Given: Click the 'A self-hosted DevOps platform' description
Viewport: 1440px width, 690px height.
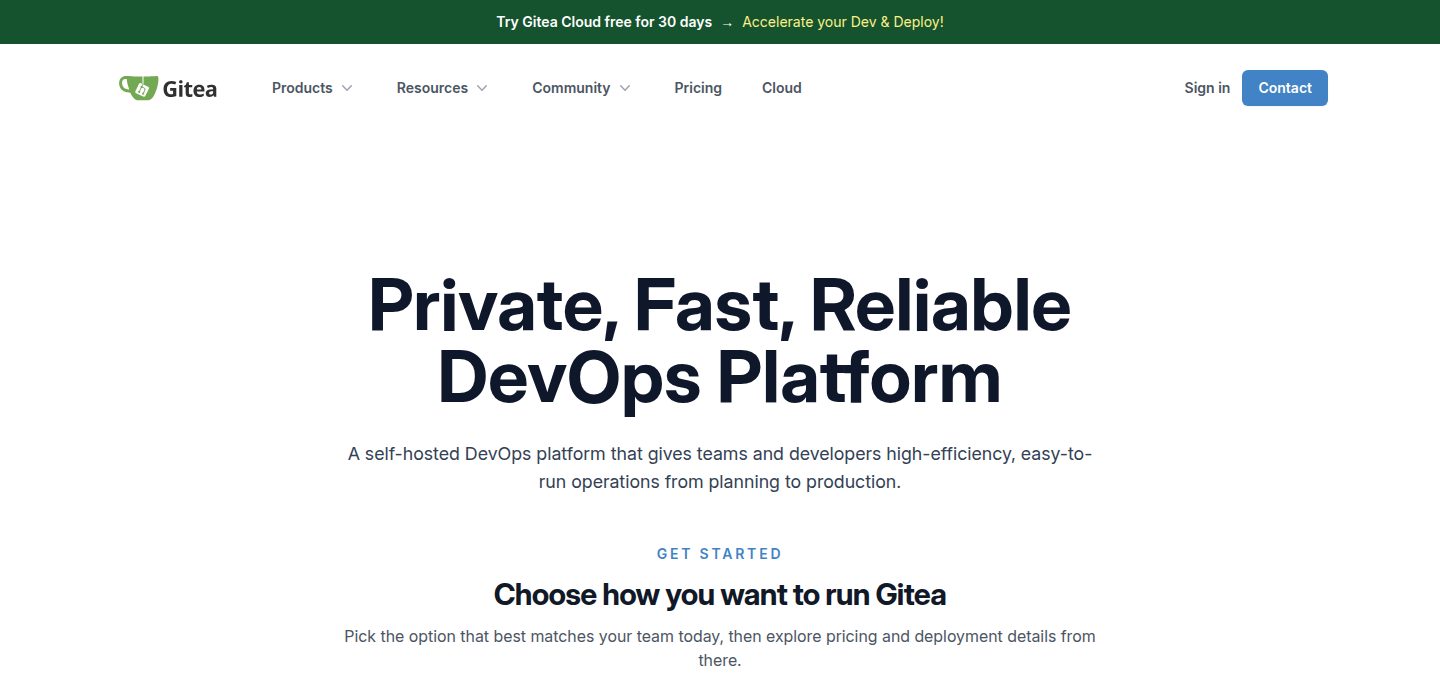Looking at the screenshot, I should [x=720, y=468].
